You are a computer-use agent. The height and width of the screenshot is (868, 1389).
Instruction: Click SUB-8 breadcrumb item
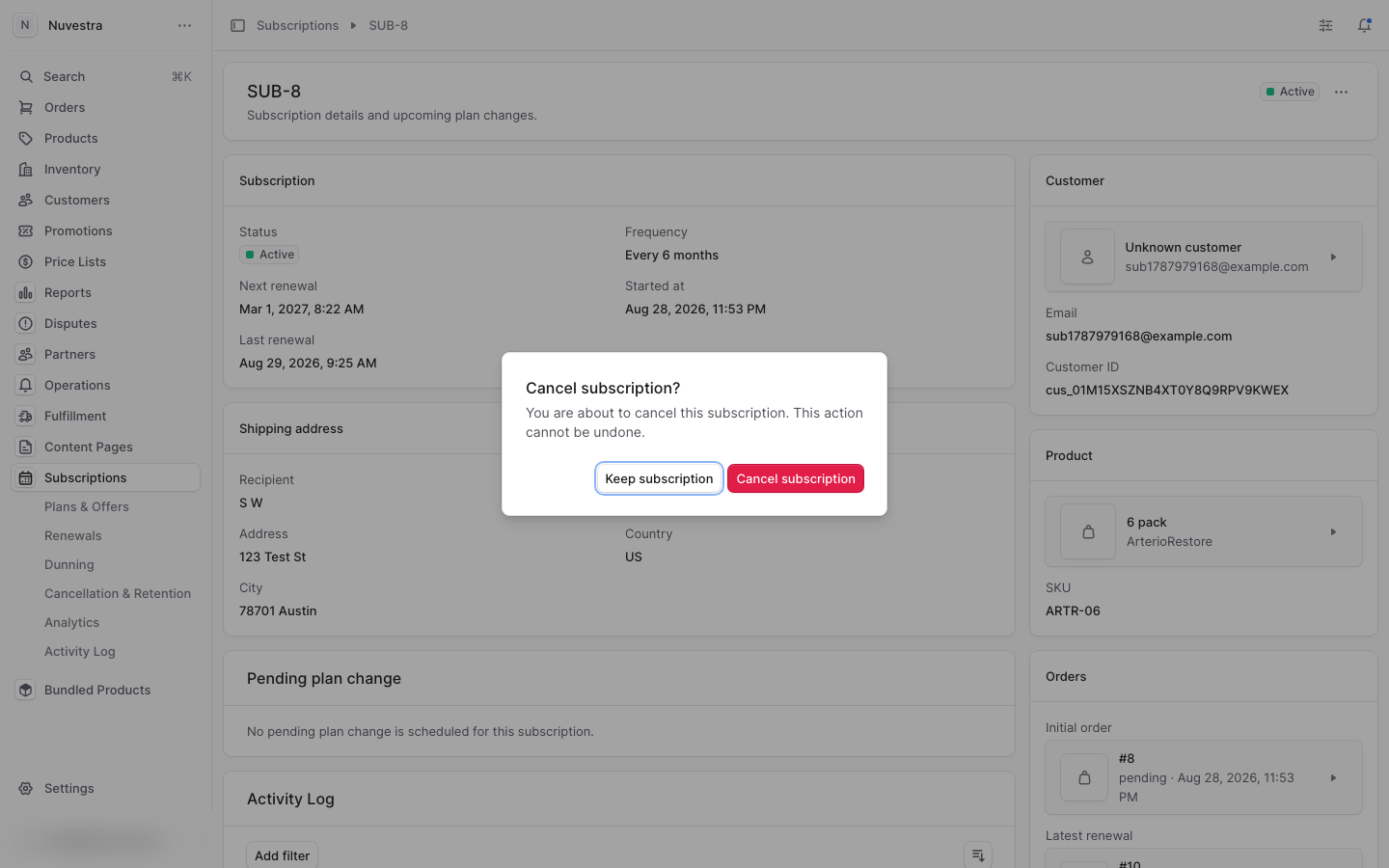click(388, 25)
